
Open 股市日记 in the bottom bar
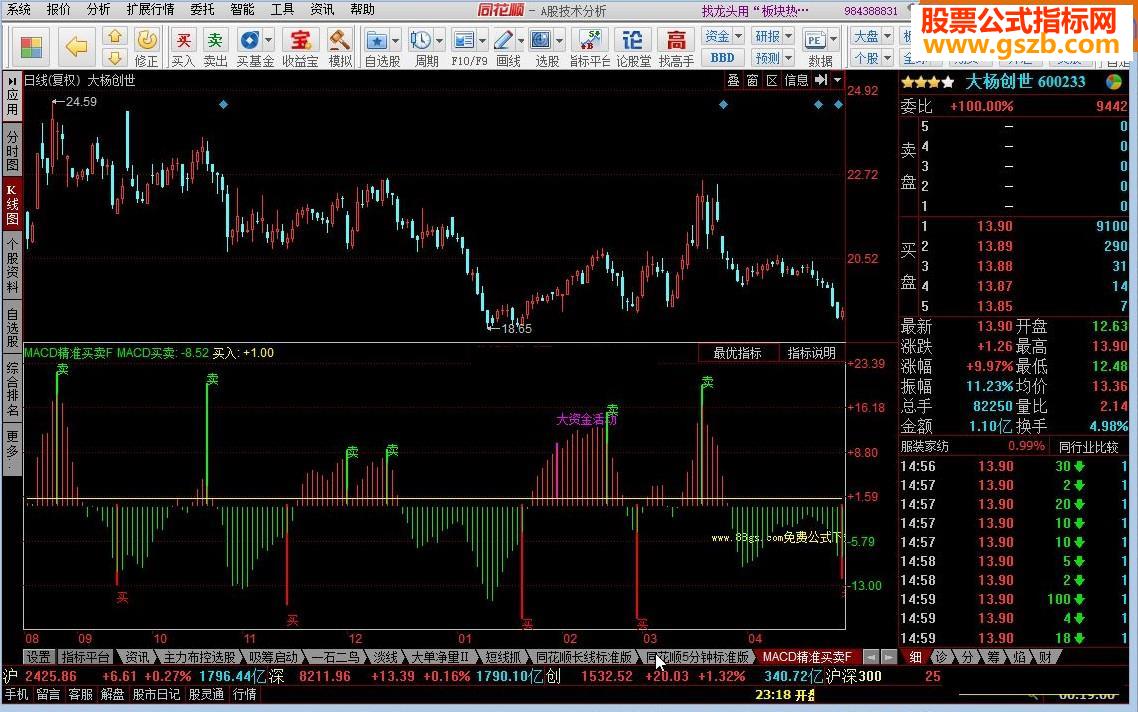(x=156, y=694)
